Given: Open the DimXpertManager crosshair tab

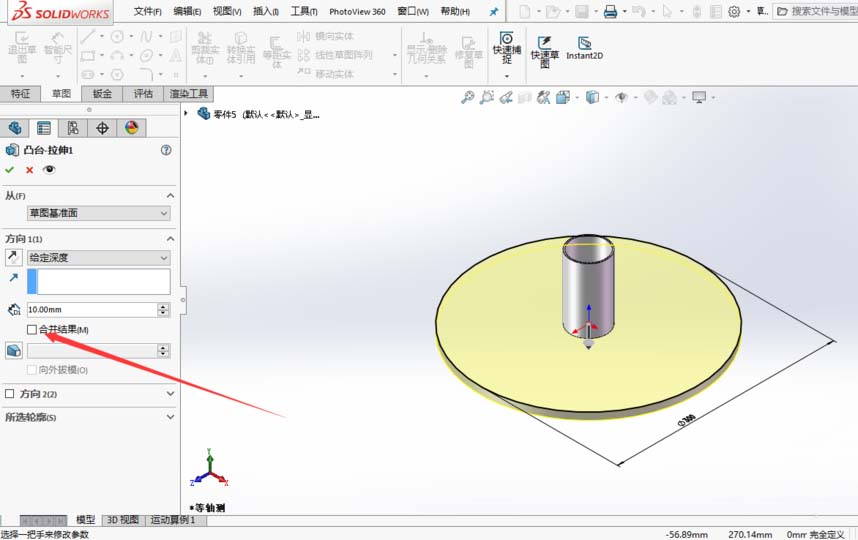Looking at the screenshot, I should click(102, 128).
